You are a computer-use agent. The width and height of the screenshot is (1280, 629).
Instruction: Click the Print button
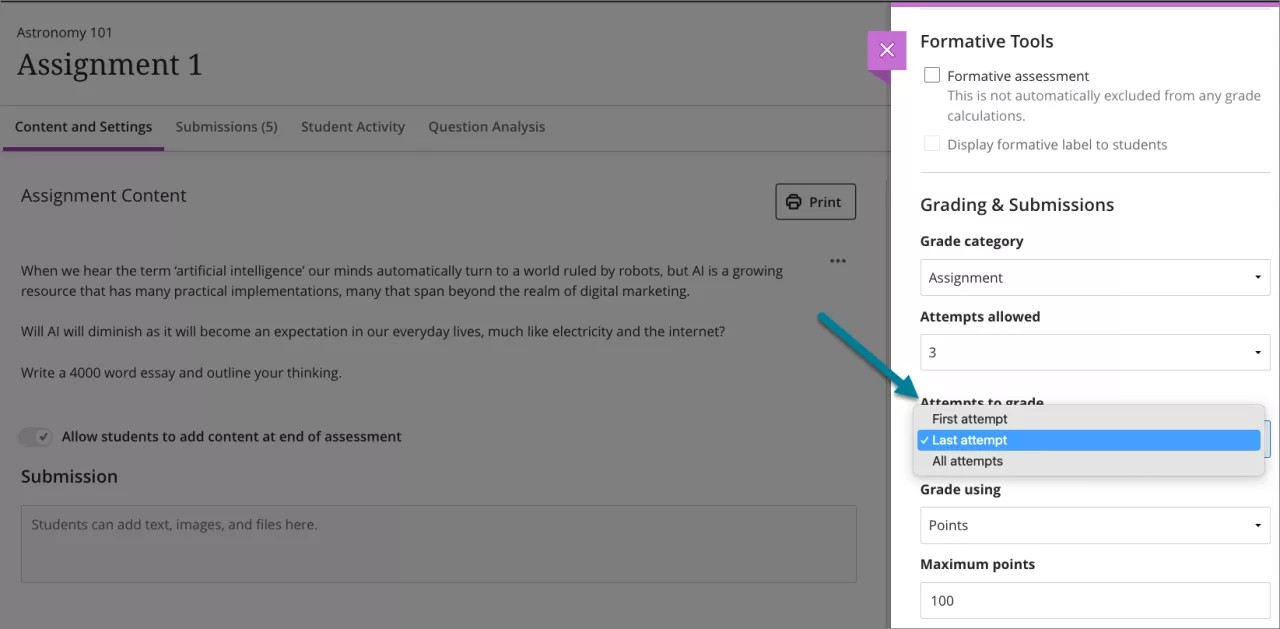(815, 201)
